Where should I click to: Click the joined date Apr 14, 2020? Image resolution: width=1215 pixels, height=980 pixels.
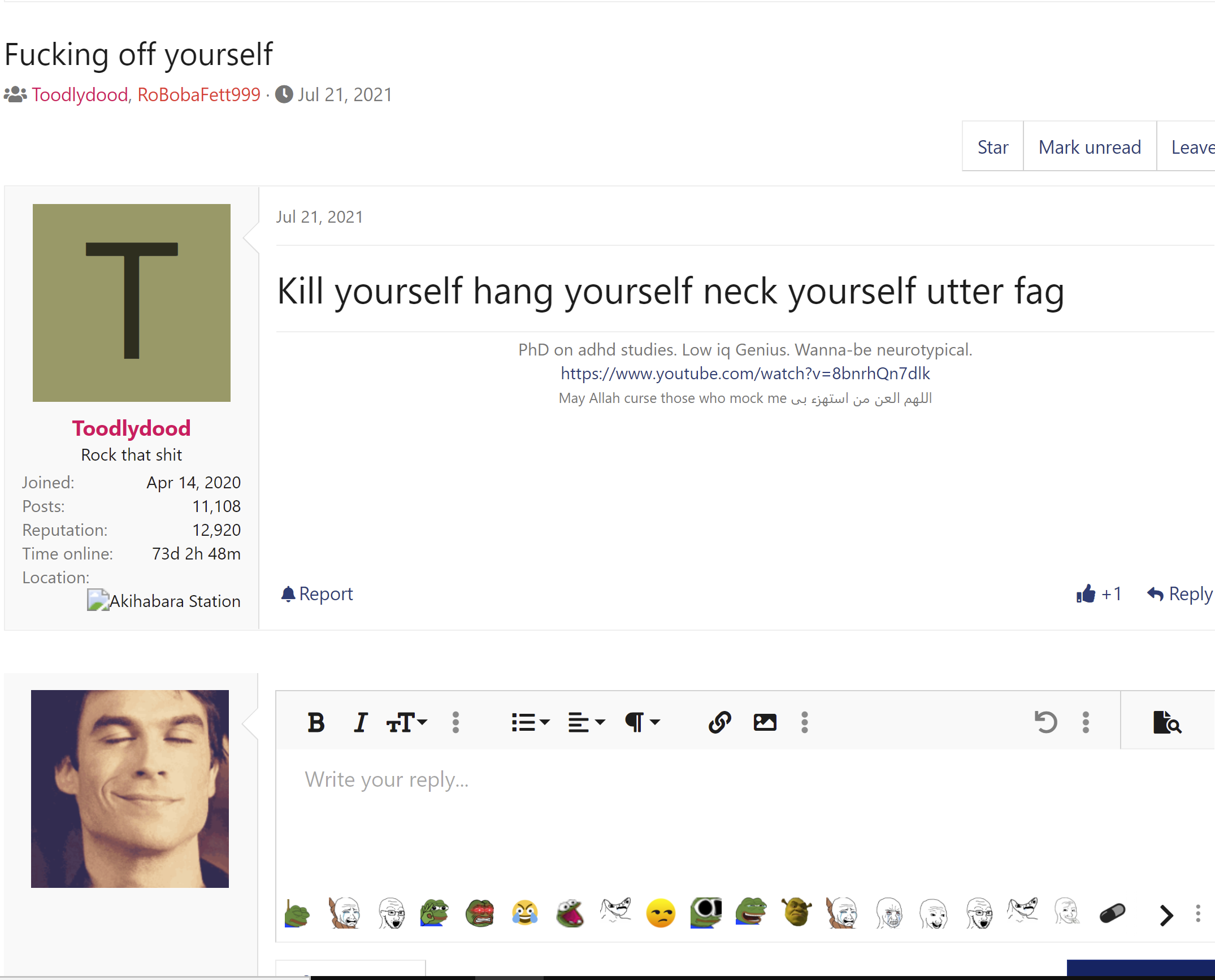(193, 482)
